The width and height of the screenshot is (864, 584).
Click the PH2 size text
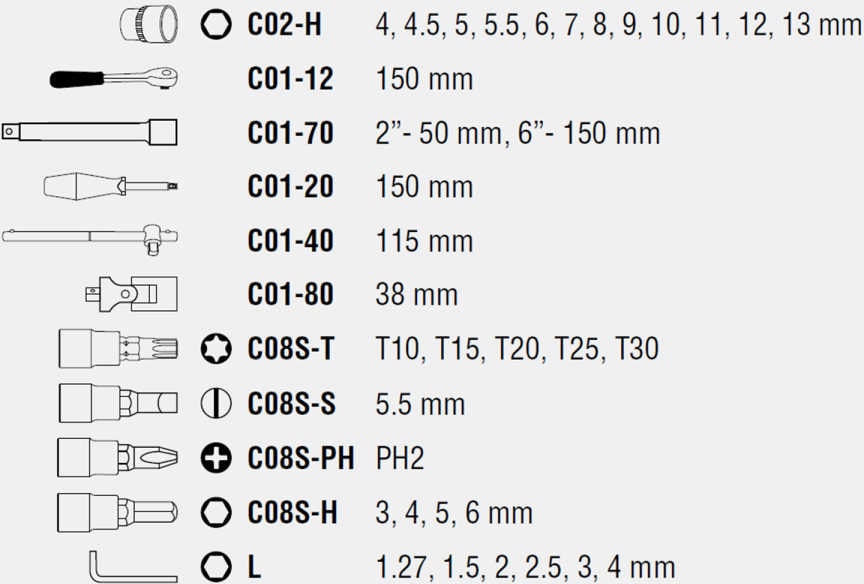coord(400,458)
